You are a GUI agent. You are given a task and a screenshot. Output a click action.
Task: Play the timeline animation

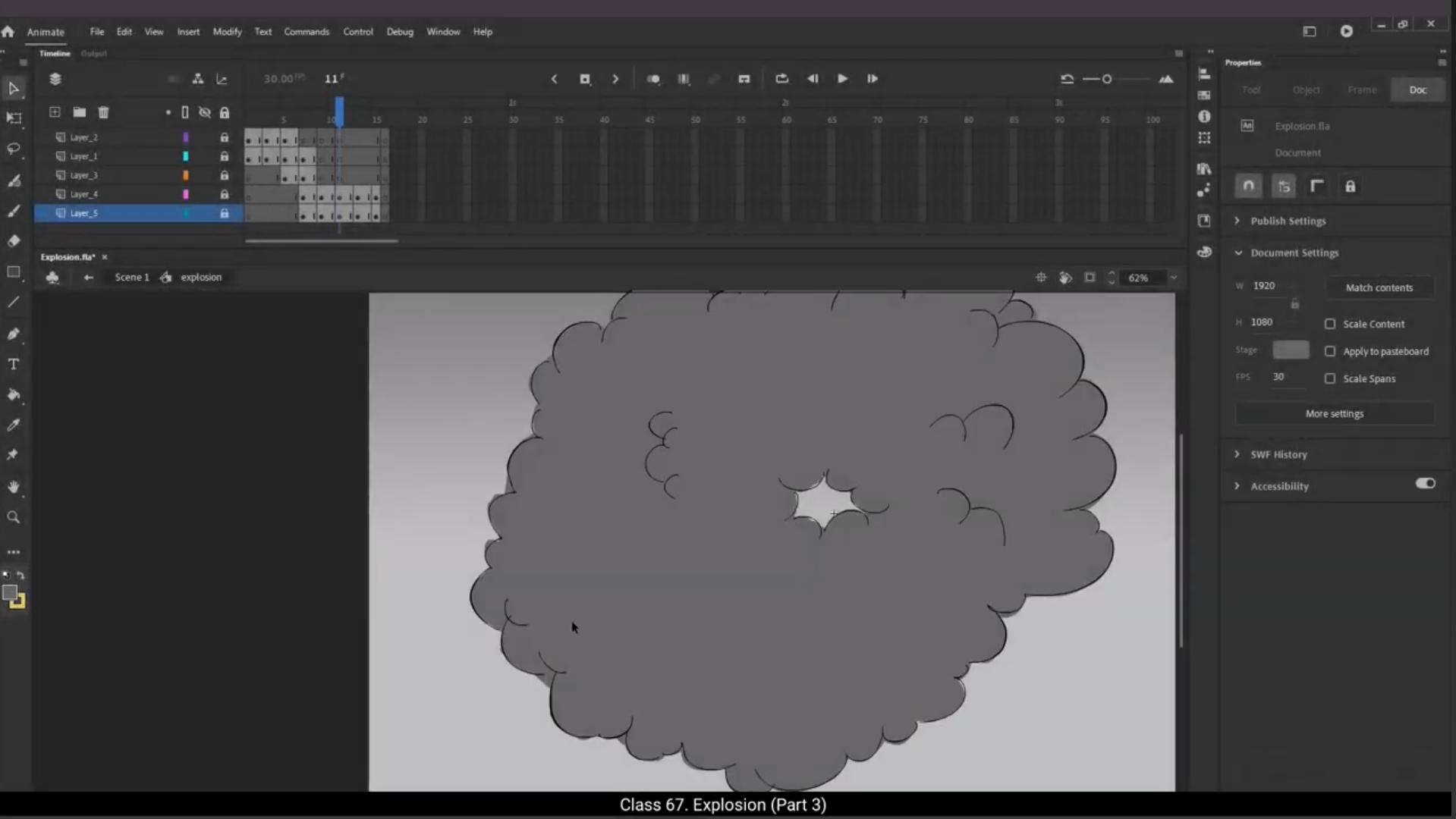[x=842, y=79]
